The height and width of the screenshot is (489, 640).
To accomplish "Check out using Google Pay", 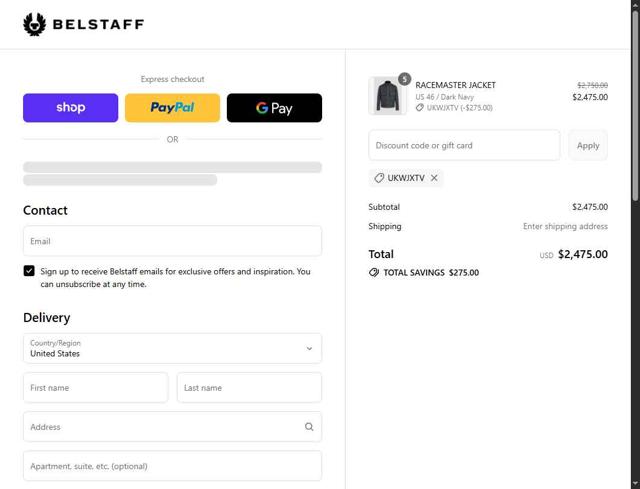I will pos(274,108).
